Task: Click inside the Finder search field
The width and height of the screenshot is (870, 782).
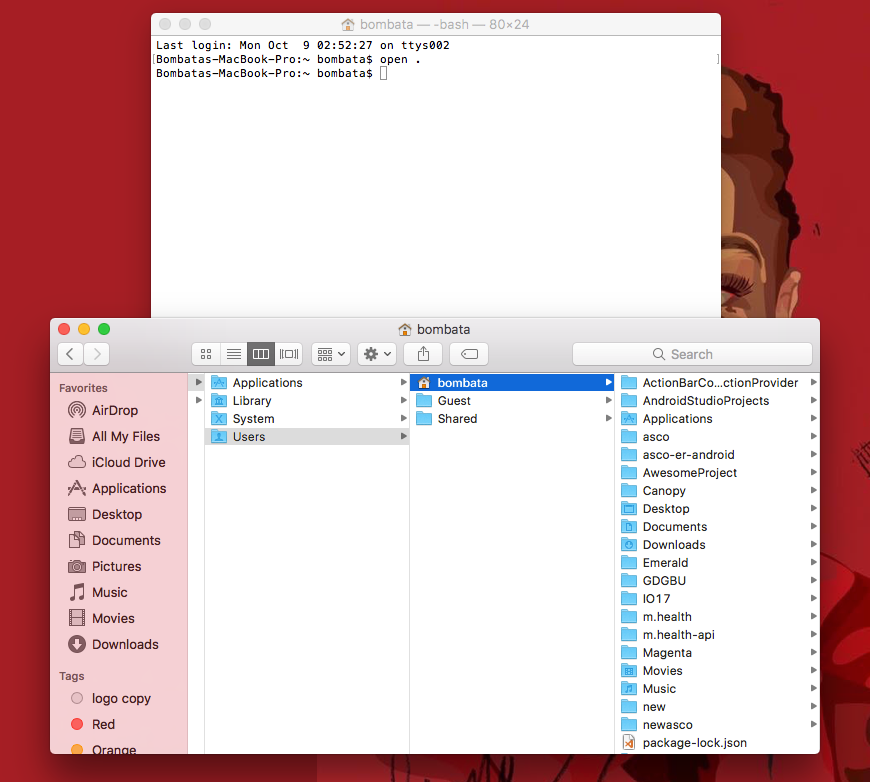Action: coord(692,353)
